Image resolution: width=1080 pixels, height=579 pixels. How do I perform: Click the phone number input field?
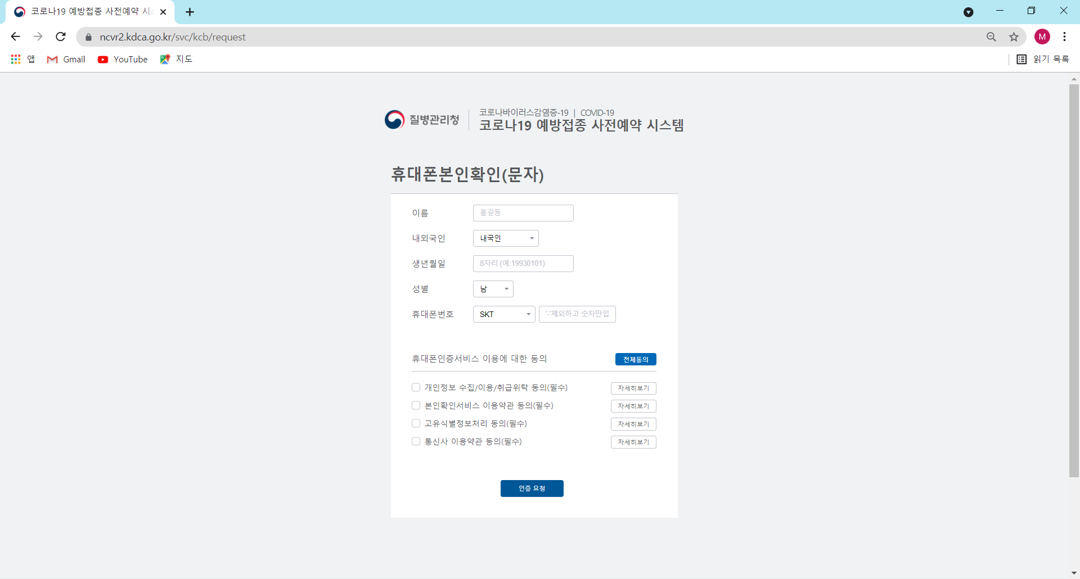[577, 314]
